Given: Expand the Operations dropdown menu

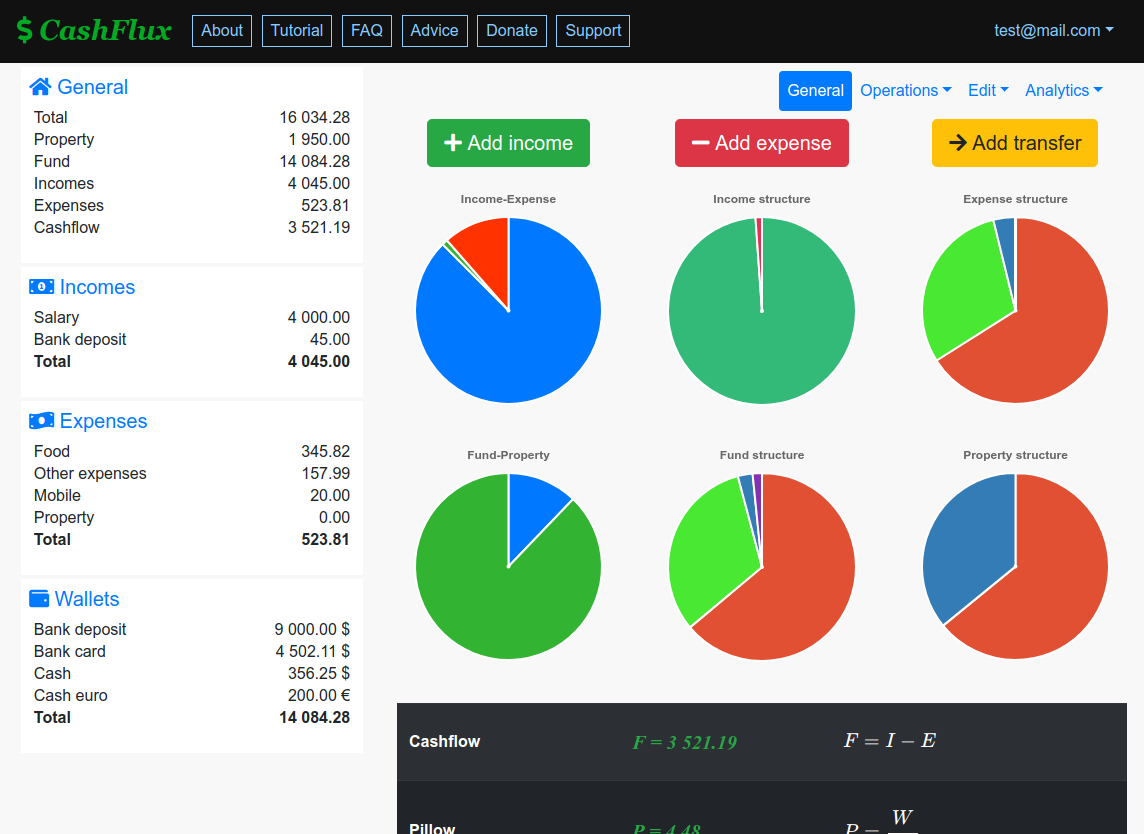Looking at the screenshot, I should (x=905, y=90).
